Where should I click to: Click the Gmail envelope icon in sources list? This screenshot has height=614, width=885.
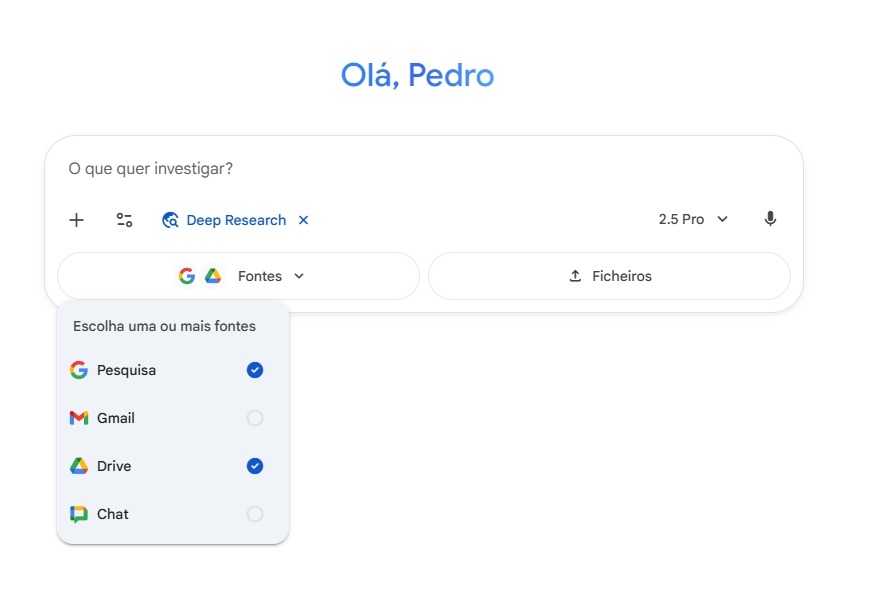[x=79, y=418]
